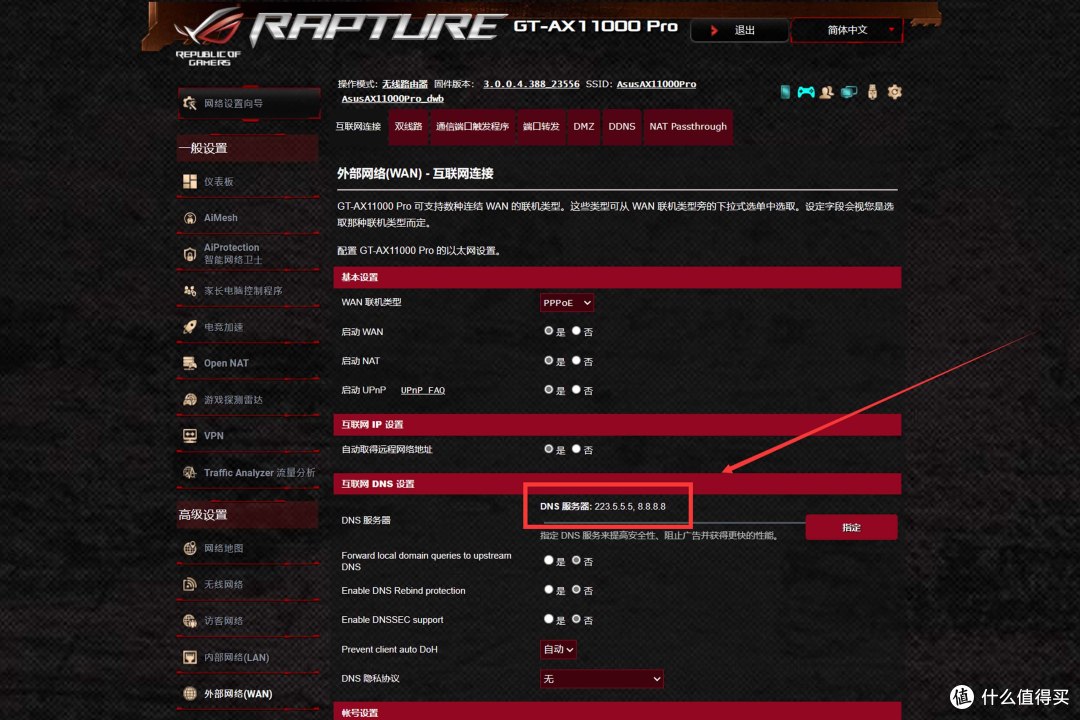The width and height of the screenshot is (1080, 720).
Task: Open the USB device status icon
Action: tap(872, 92)
